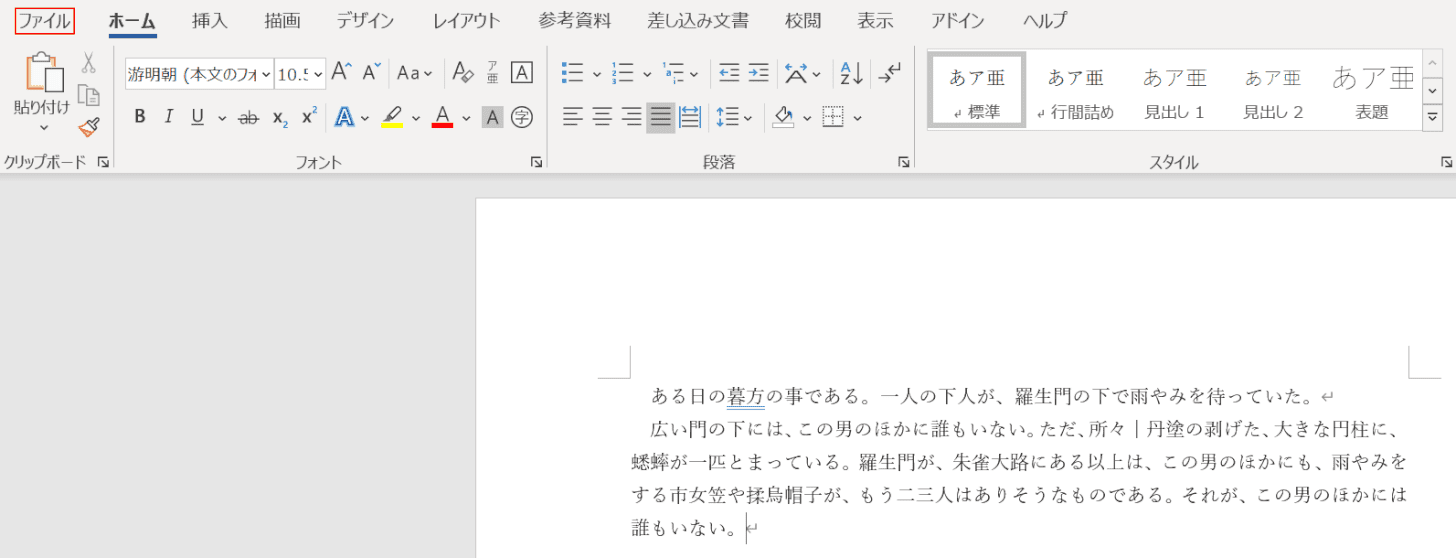Viewport: 1456px width, 558px height.
Task: Select the 行間詰め style
Action: click(x=1075, y=90)
